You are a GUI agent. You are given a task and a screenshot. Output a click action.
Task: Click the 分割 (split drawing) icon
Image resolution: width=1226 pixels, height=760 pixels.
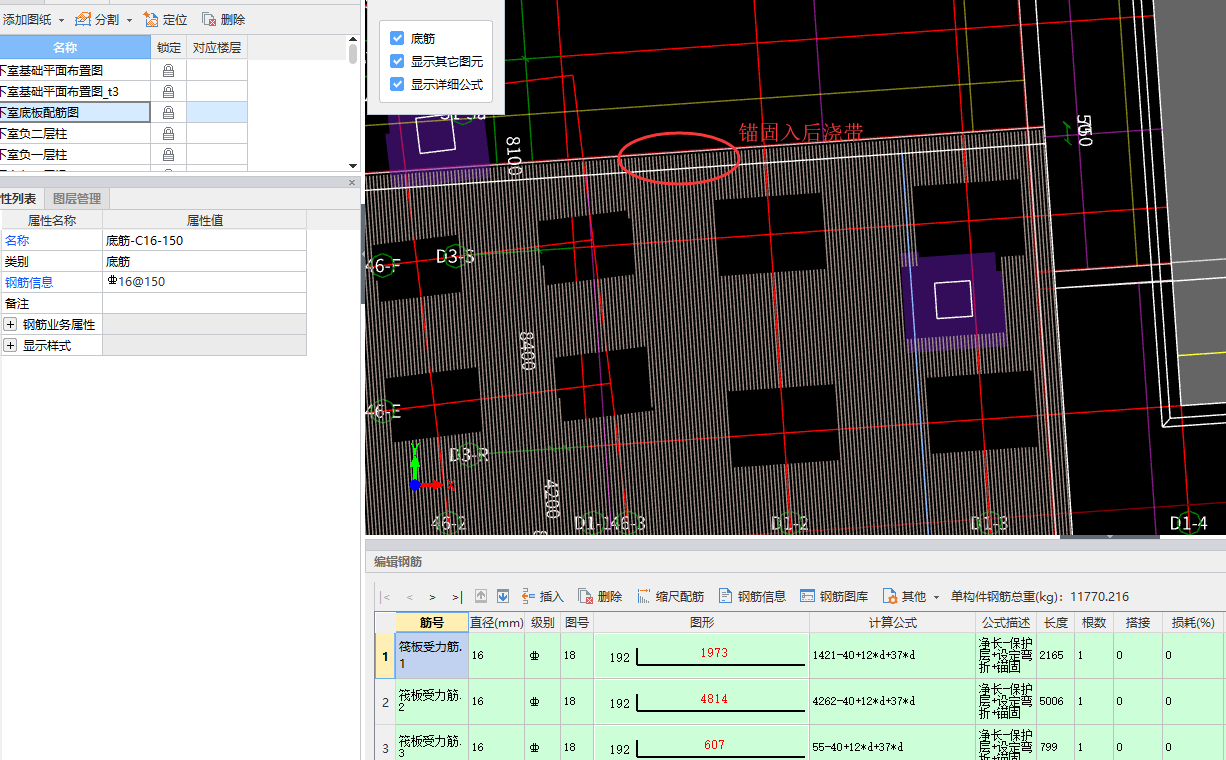(x=84, y=19)
